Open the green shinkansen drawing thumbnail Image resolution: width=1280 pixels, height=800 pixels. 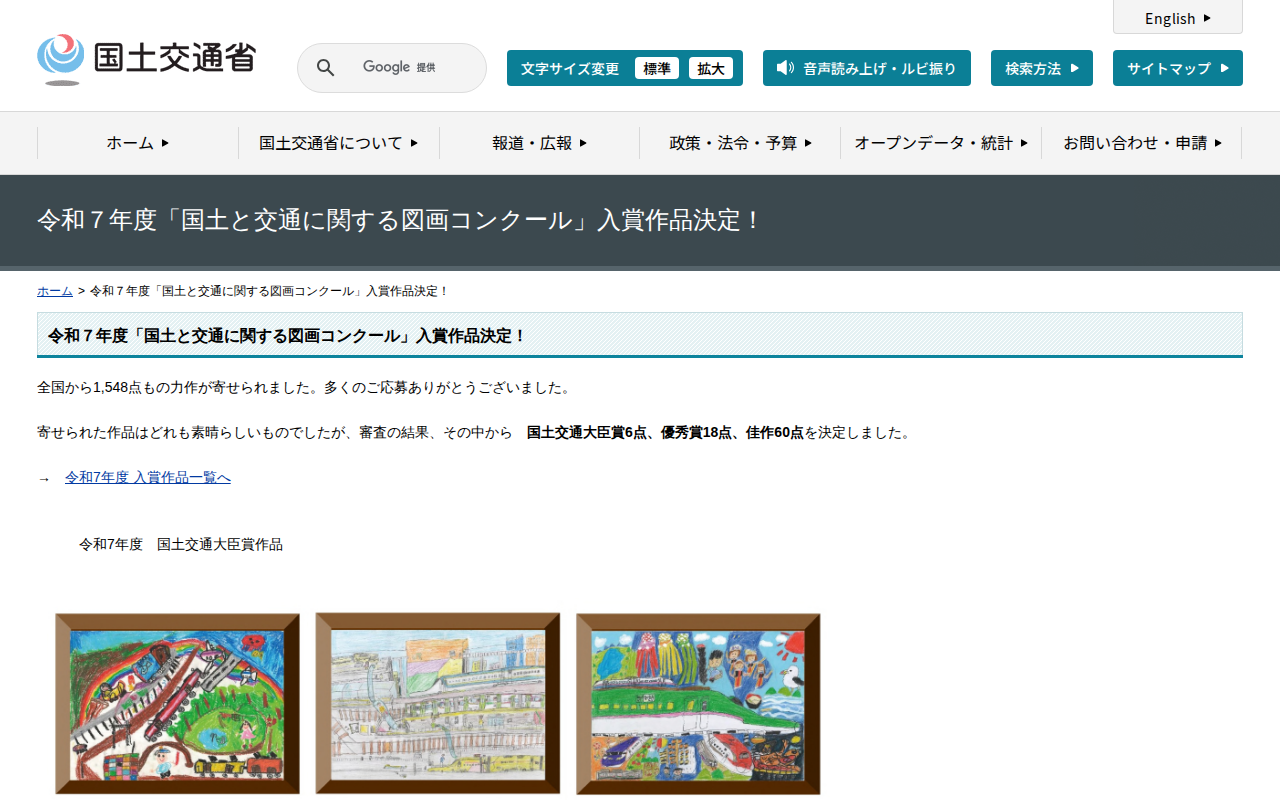click(x=698, y=704)
